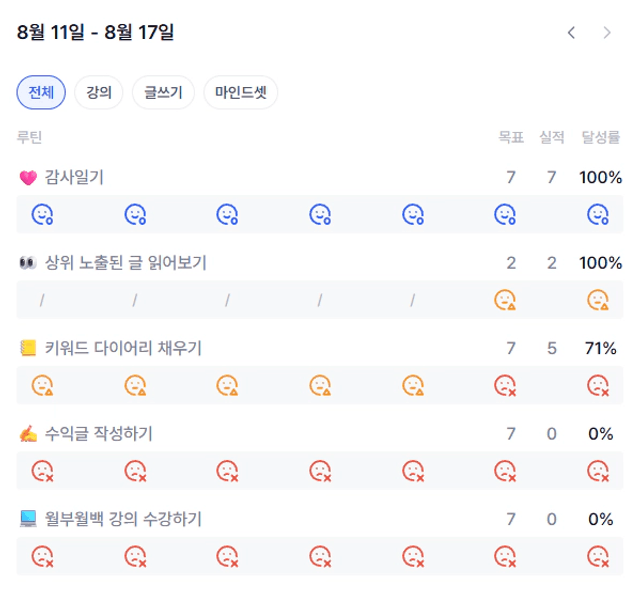640x596 pixels.
Task: Go to next week with right chevron
Action: point(606,33)
